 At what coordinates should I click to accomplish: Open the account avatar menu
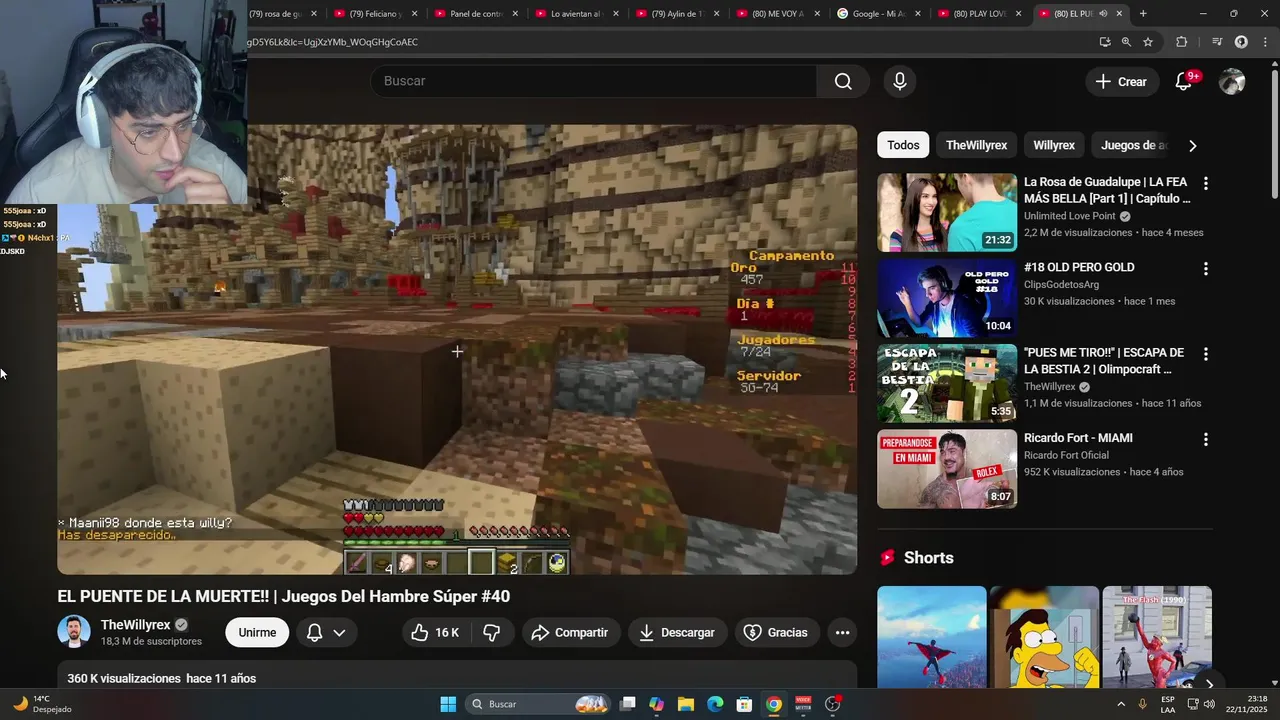click(x=1232, y=82)
